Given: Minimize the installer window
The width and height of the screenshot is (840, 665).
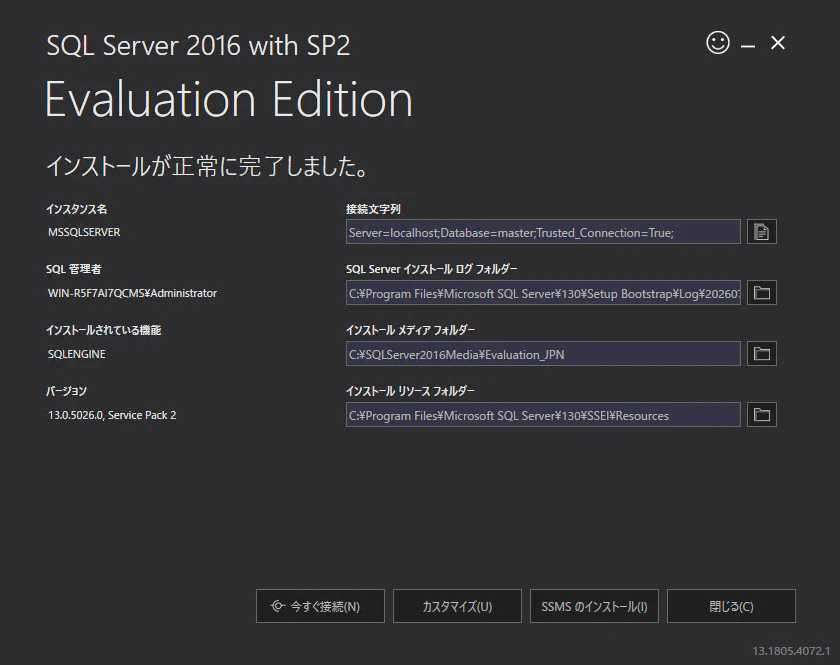Looking at the screenshot, I should click(748, 46).
